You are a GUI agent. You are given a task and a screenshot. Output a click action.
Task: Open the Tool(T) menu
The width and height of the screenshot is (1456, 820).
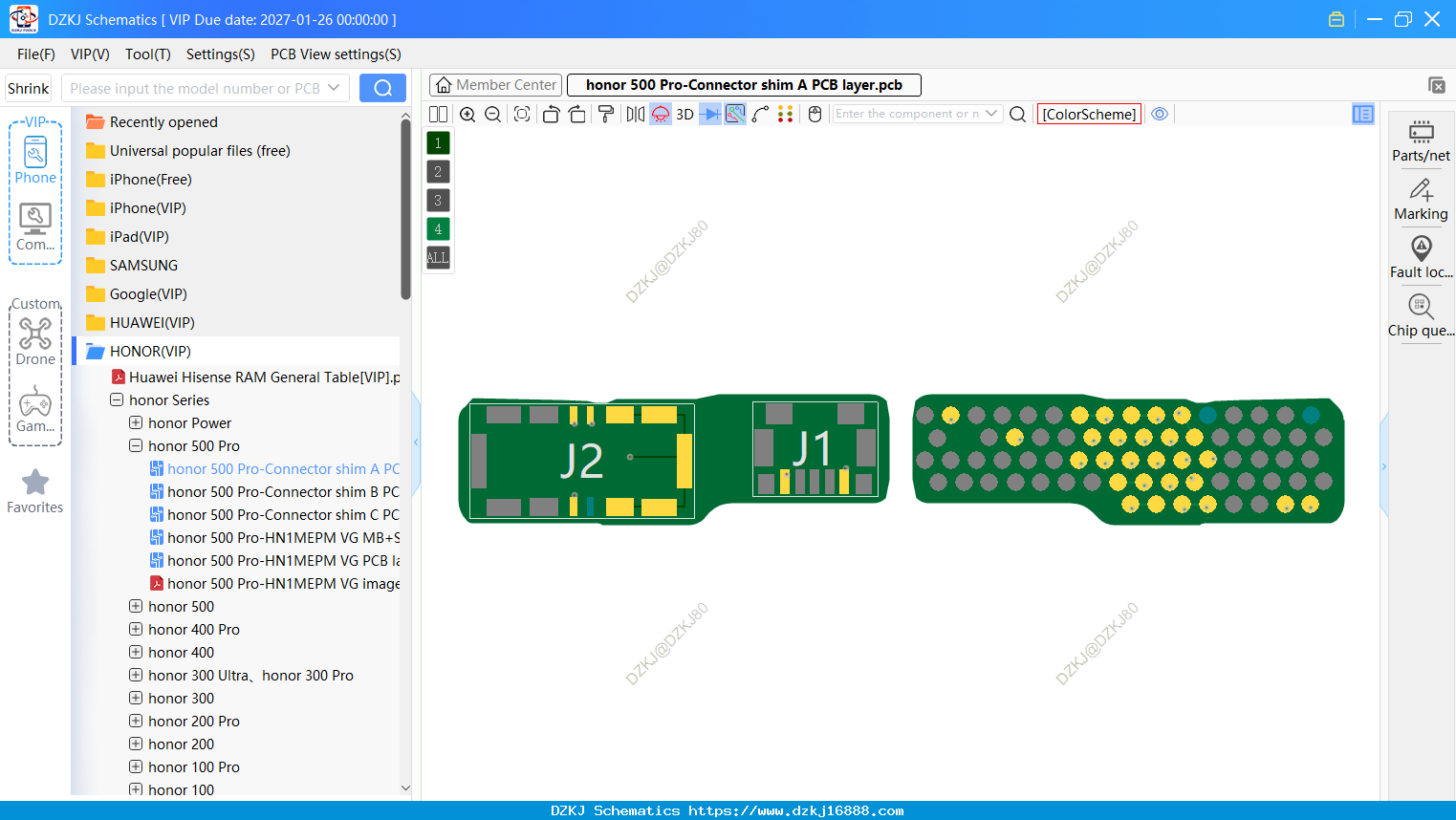(x=148, y=54)
